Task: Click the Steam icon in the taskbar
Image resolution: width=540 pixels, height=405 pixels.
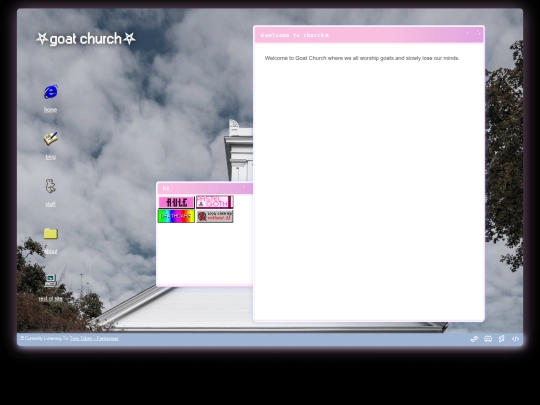Action: (x=474, y=339)
